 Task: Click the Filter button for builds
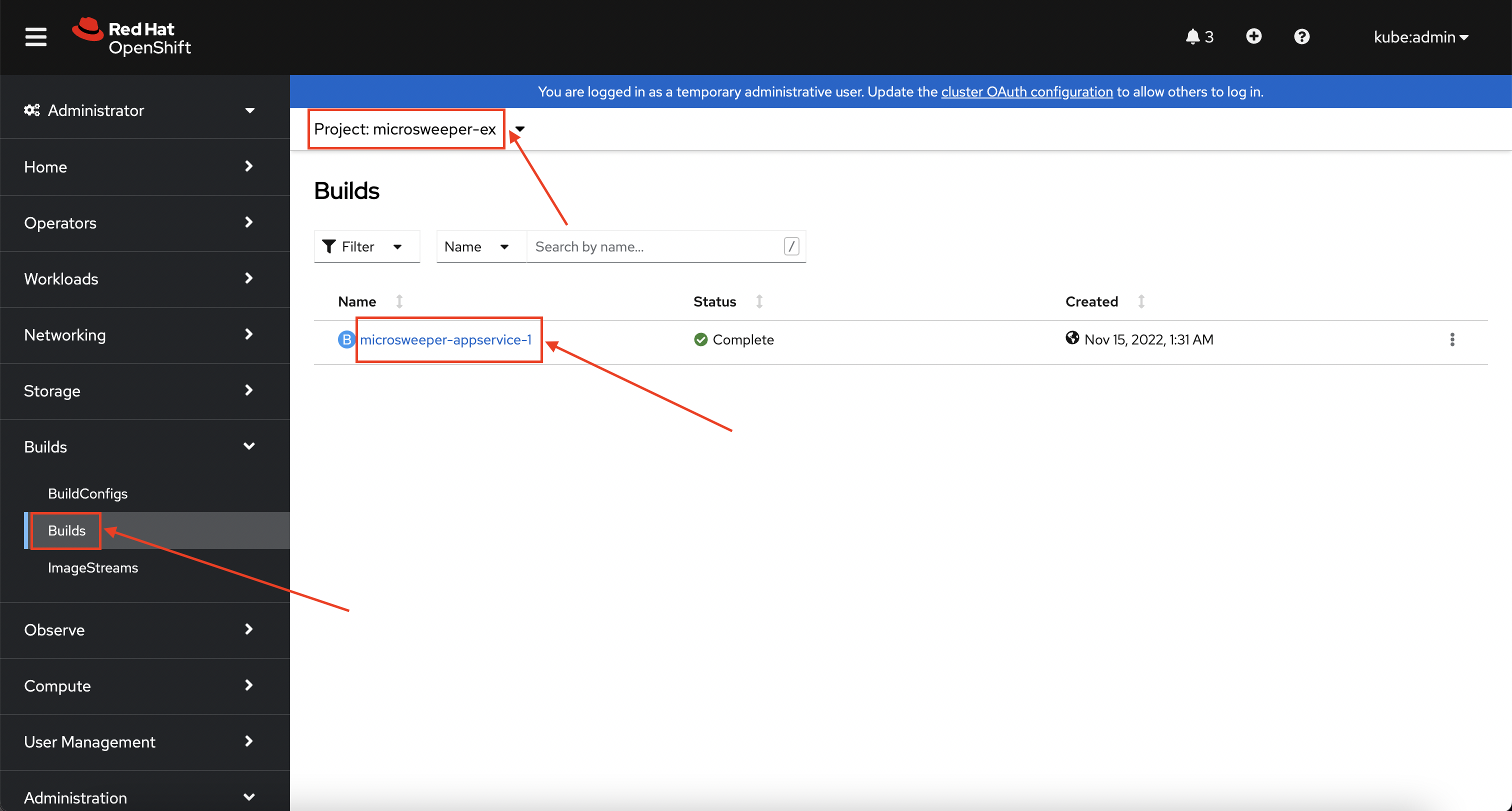click(365, 246)
